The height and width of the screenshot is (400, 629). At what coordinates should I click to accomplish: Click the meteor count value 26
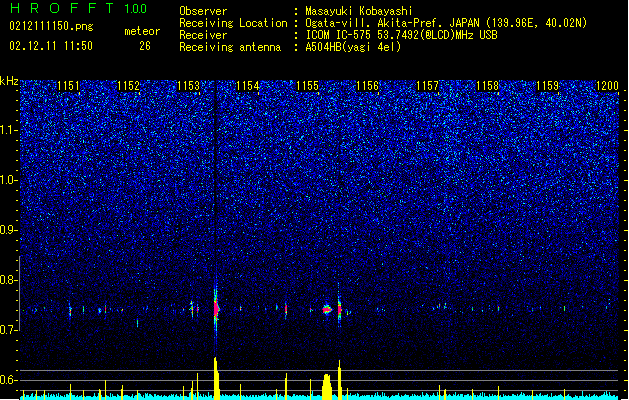(x=145, y=46)
